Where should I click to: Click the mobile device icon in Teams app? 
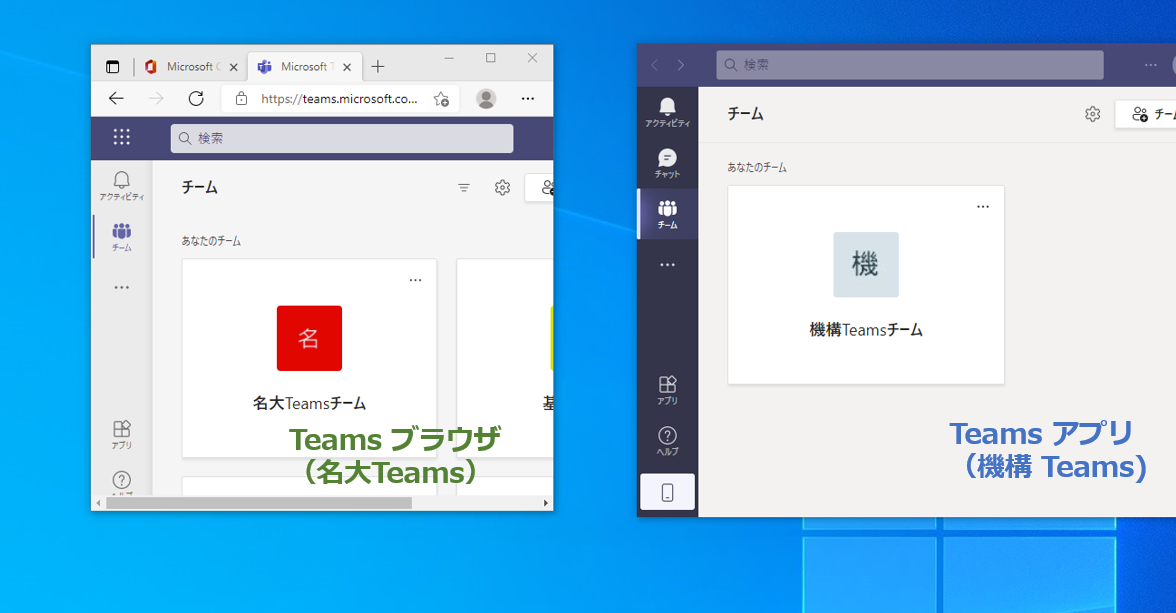(667, 492)
